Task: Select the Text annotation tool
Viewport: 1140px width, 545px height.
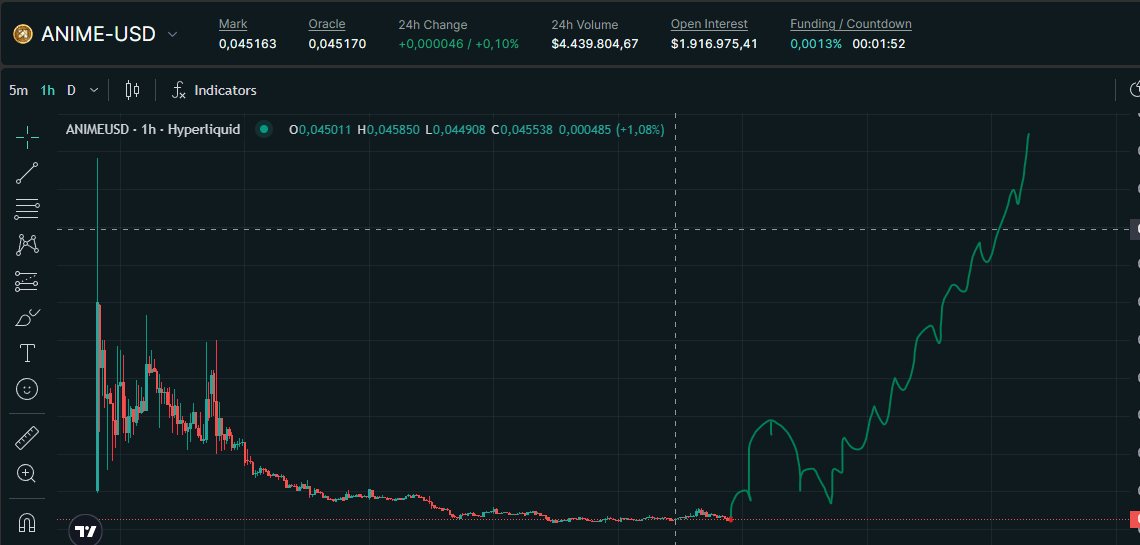Action: (x=27, y=353)
